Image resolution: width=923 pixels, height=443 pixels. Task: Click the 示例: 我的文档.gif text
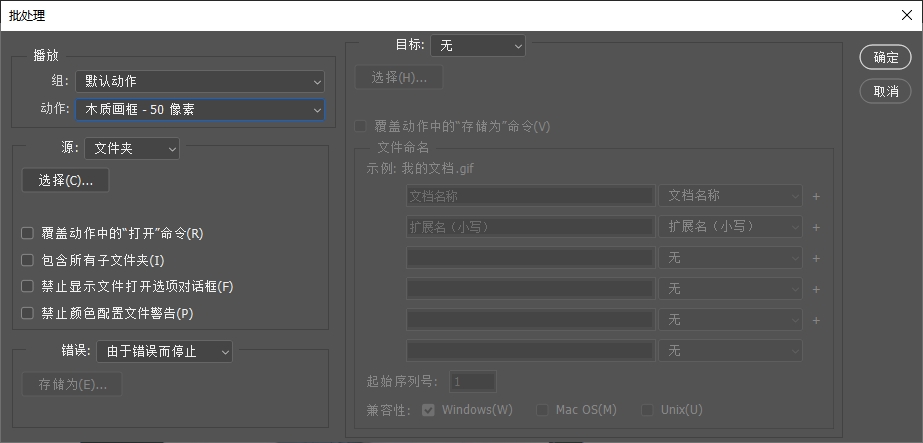(420, 169)
